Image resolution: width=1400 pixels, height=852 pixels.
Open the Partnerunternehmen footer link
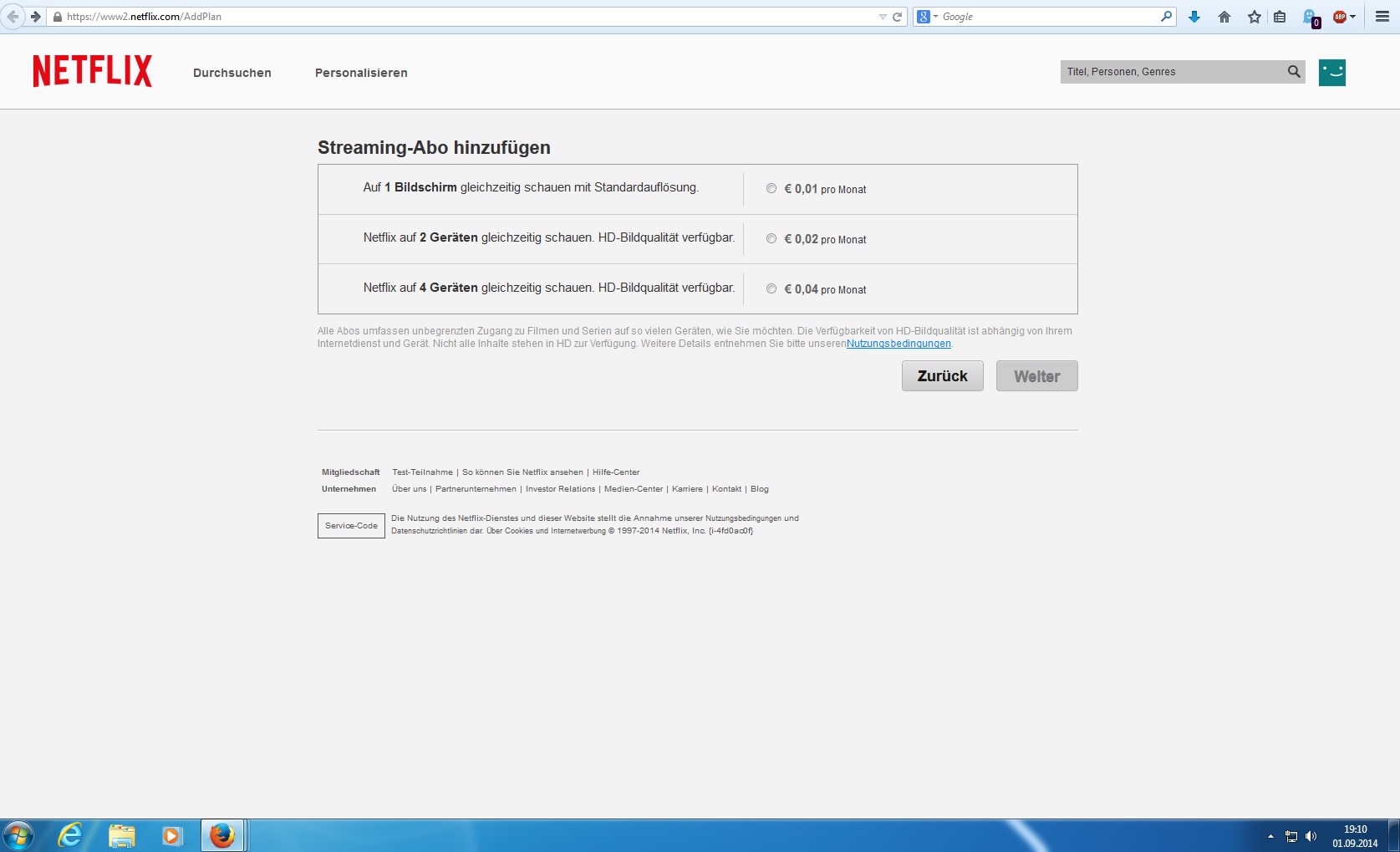click(x=476, y=489)
